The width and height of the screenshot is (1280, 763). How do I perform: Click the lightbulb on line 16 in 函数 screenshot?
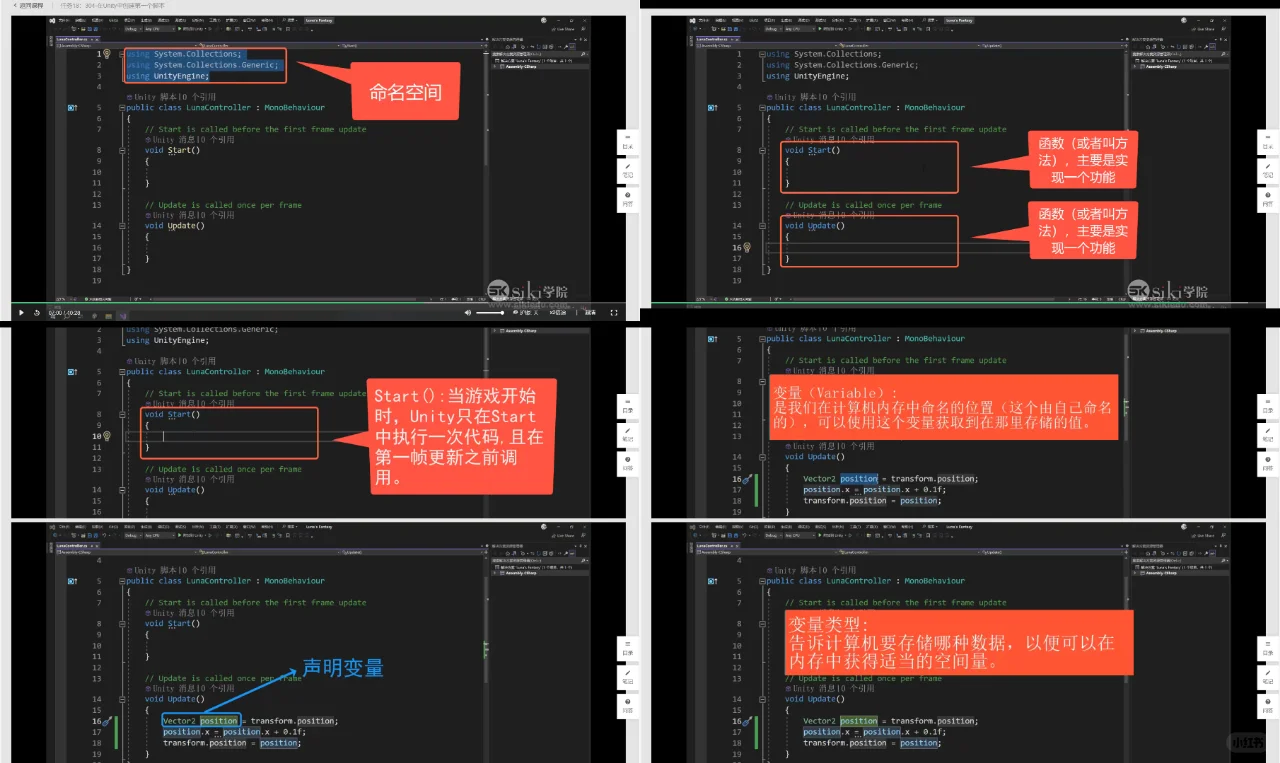click(745, 247)
